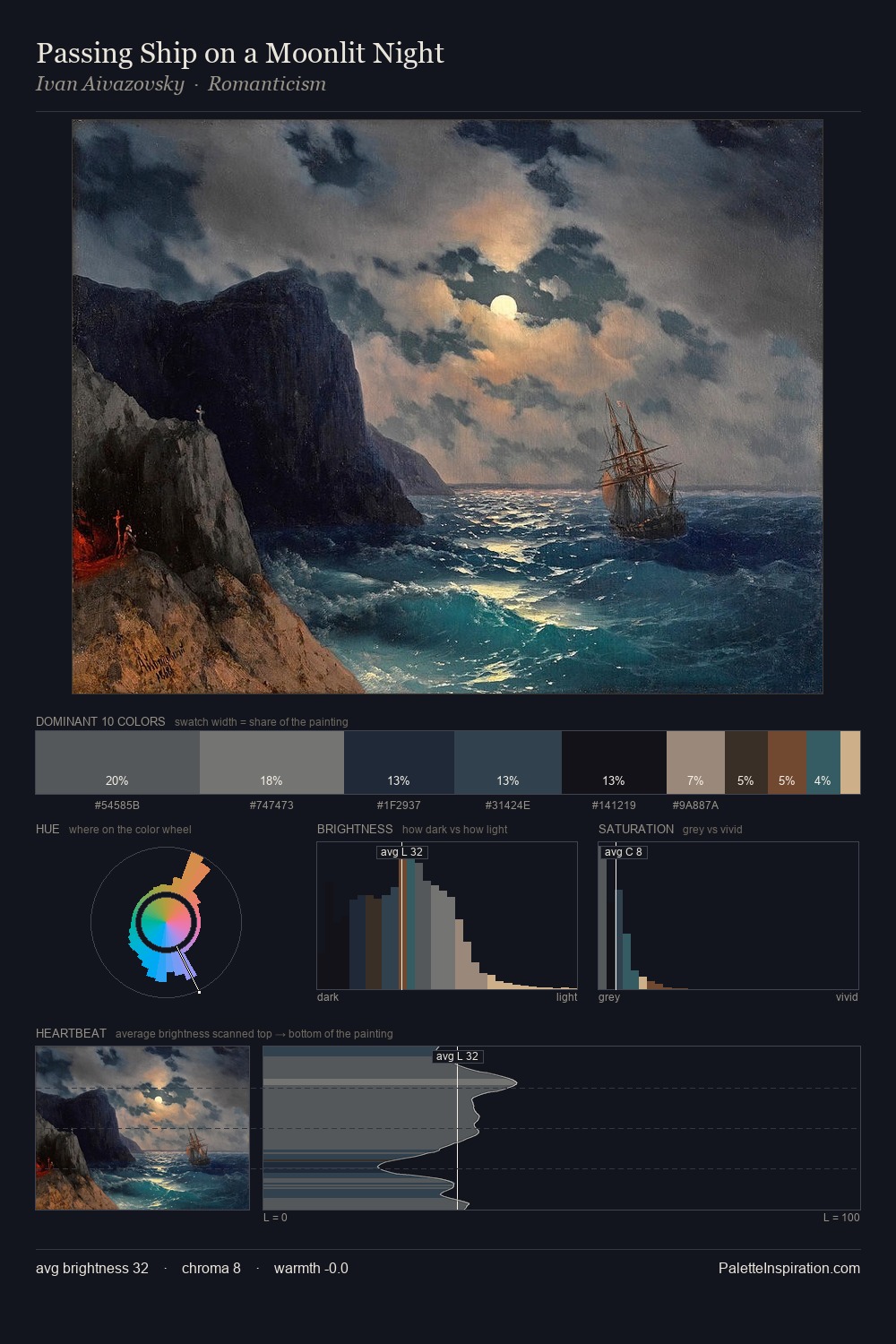Viewport: 896px width, 1344px height.
Task: Click the hex code '#1F2937' text
Action: [x=399, y=806]
